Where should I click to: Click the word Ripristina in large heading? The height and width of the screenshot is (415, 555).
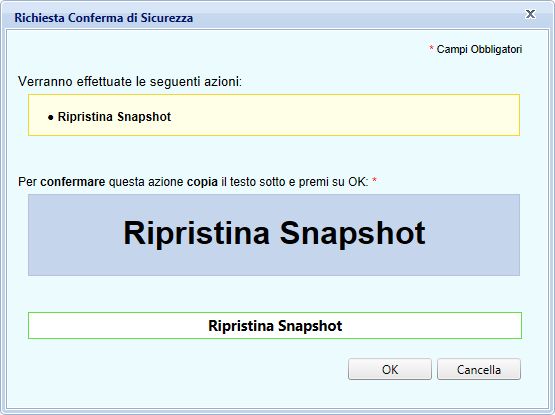tap(196, 234)
